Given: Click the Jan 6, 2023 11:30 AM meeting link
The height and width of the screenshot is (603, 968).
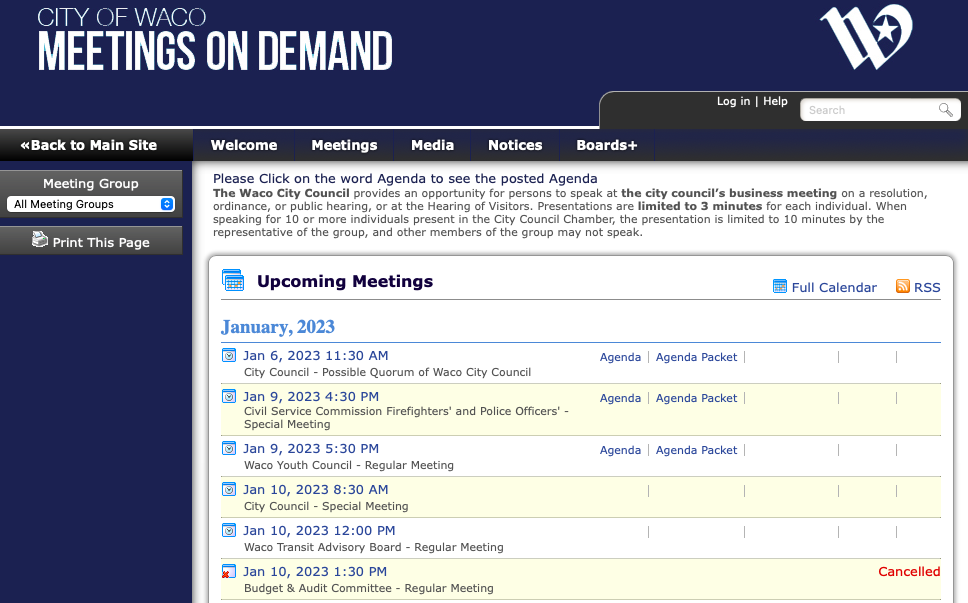Looking at the screenshot, I should tap(315, 356).
